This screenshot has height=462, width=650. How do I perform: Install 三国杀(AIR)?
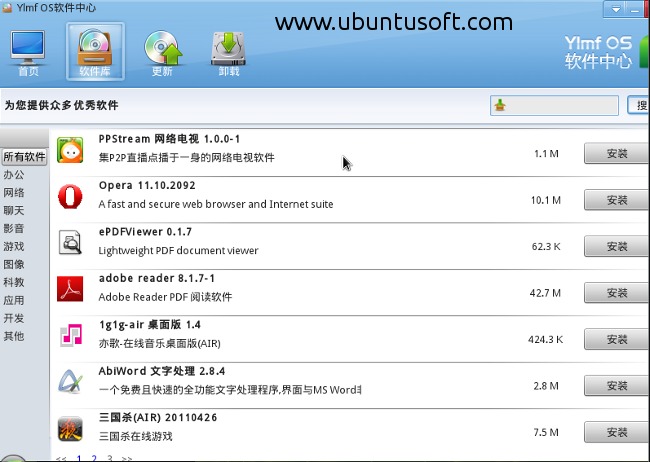(616, 432)
